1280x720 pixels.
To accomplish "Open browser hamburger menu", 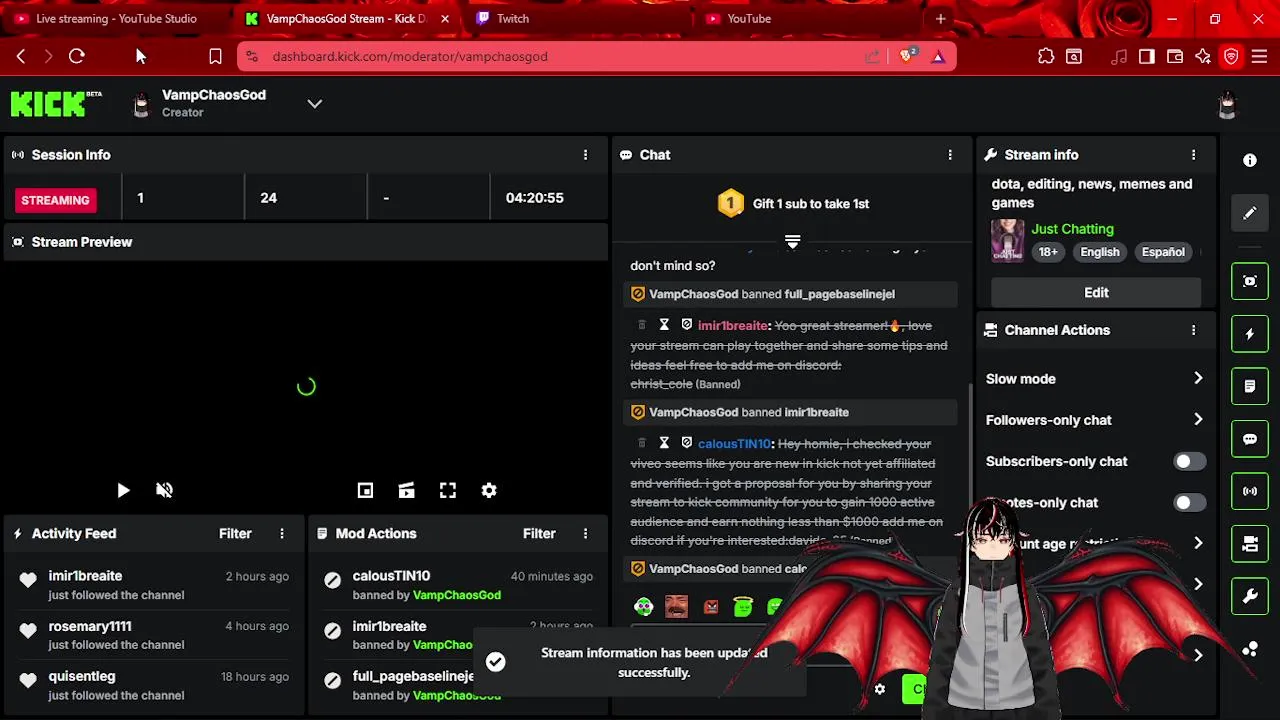I will 1259,57.
